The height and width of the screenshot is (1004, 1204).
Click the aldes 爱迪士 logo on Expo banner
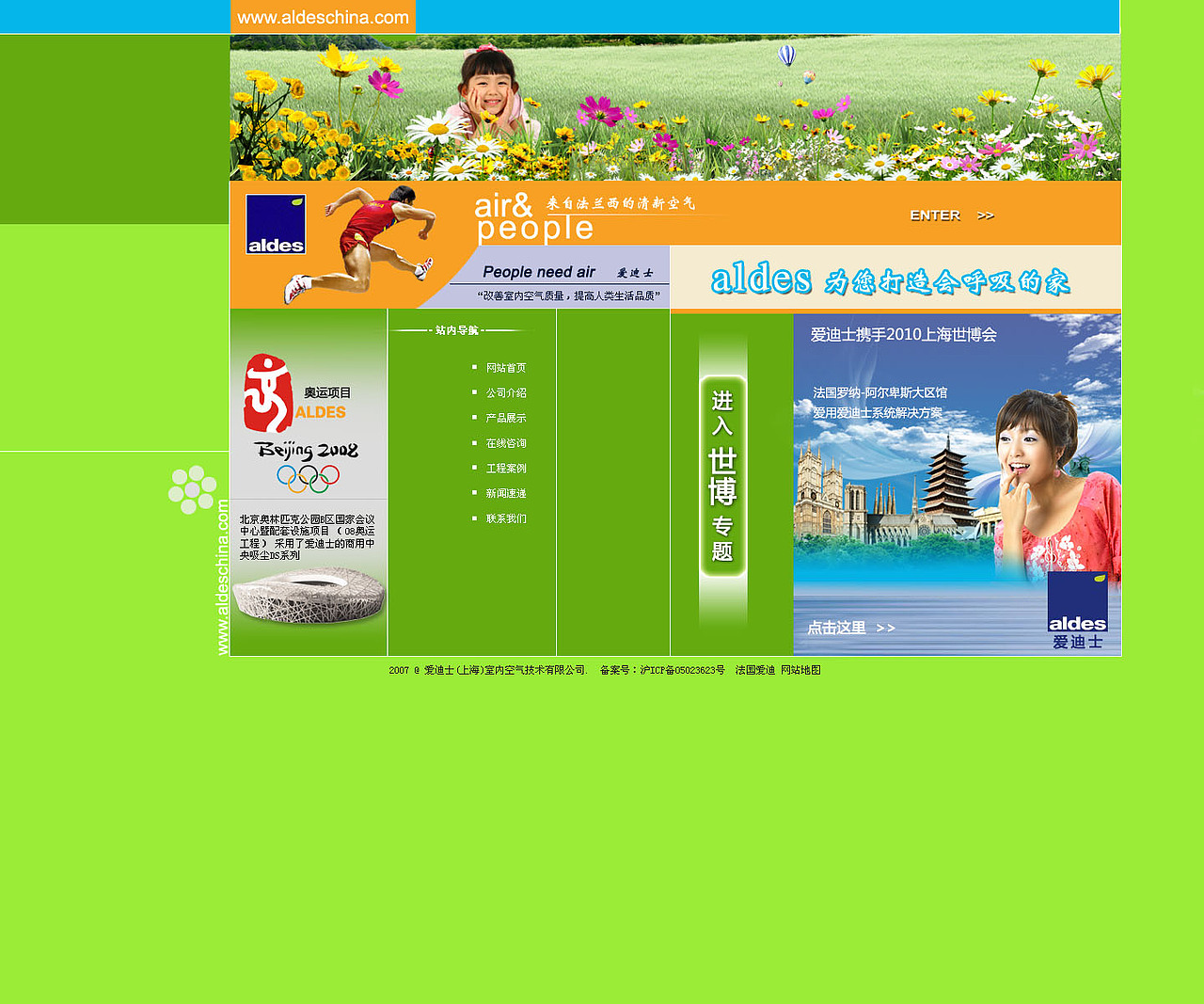pyautogui.click(x=1077, y=611)
